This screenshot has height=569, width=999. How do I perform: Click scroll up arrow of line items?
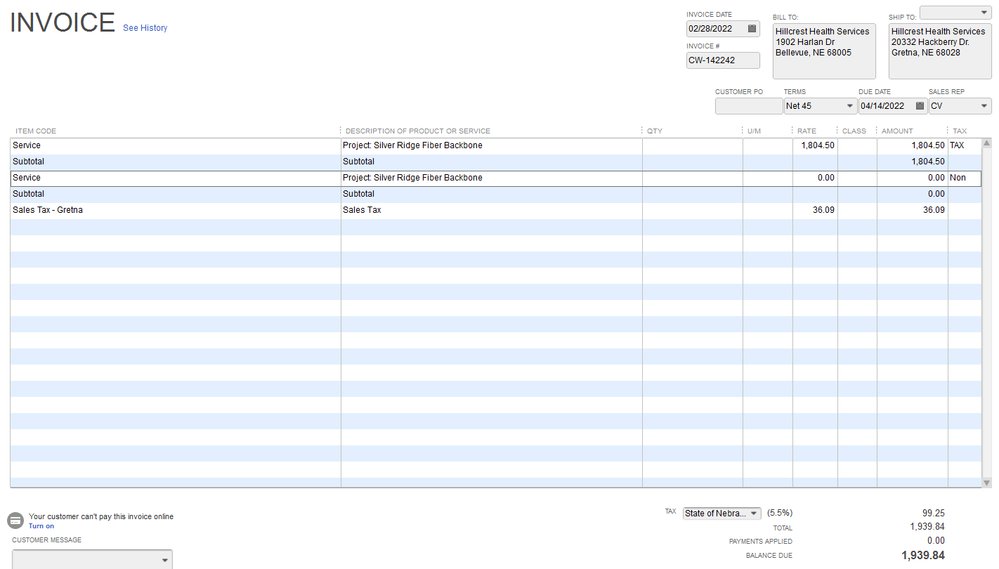987,143
